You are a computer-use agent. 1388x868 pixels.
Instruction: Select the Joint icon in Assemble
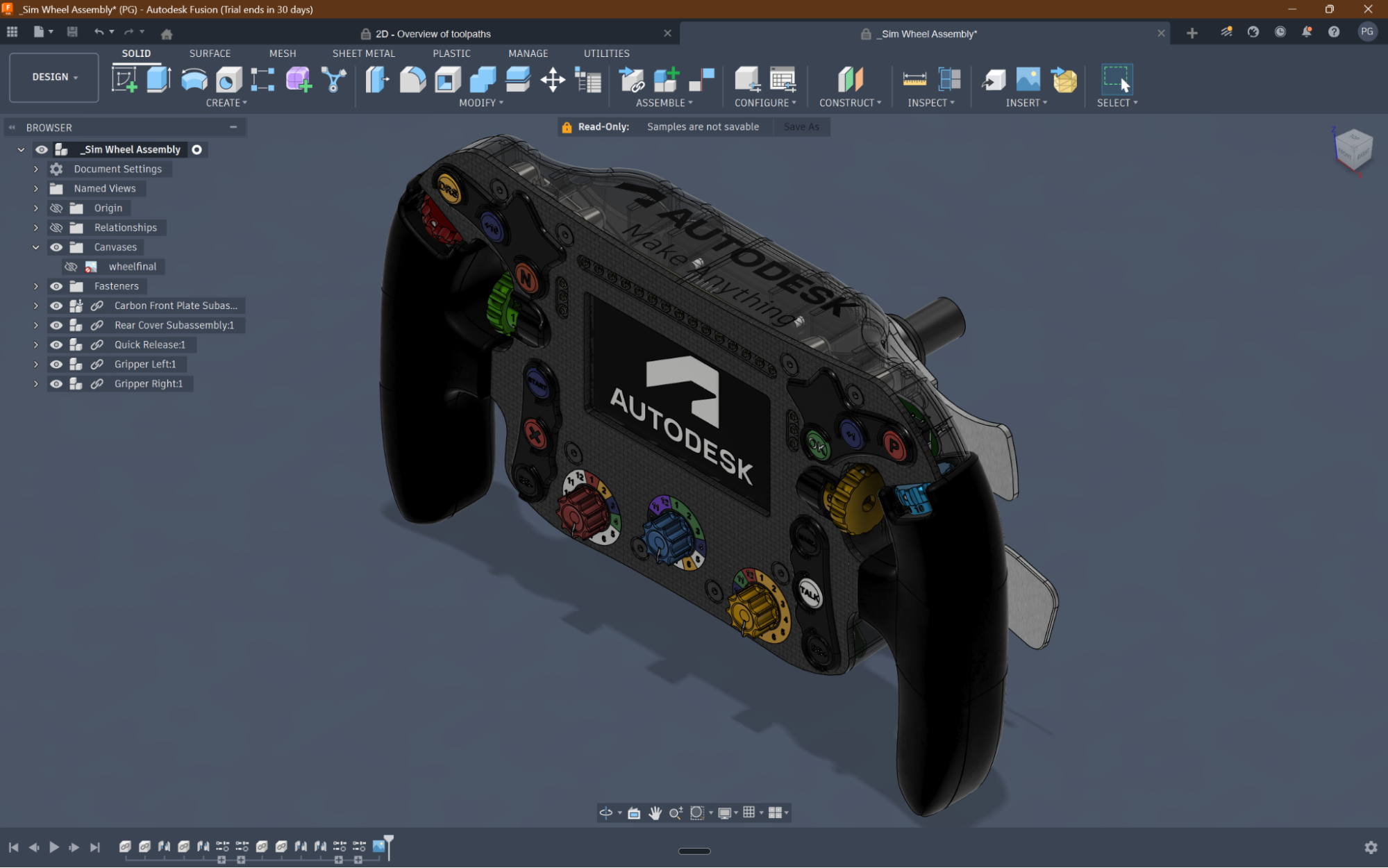(x=632, y=79)
